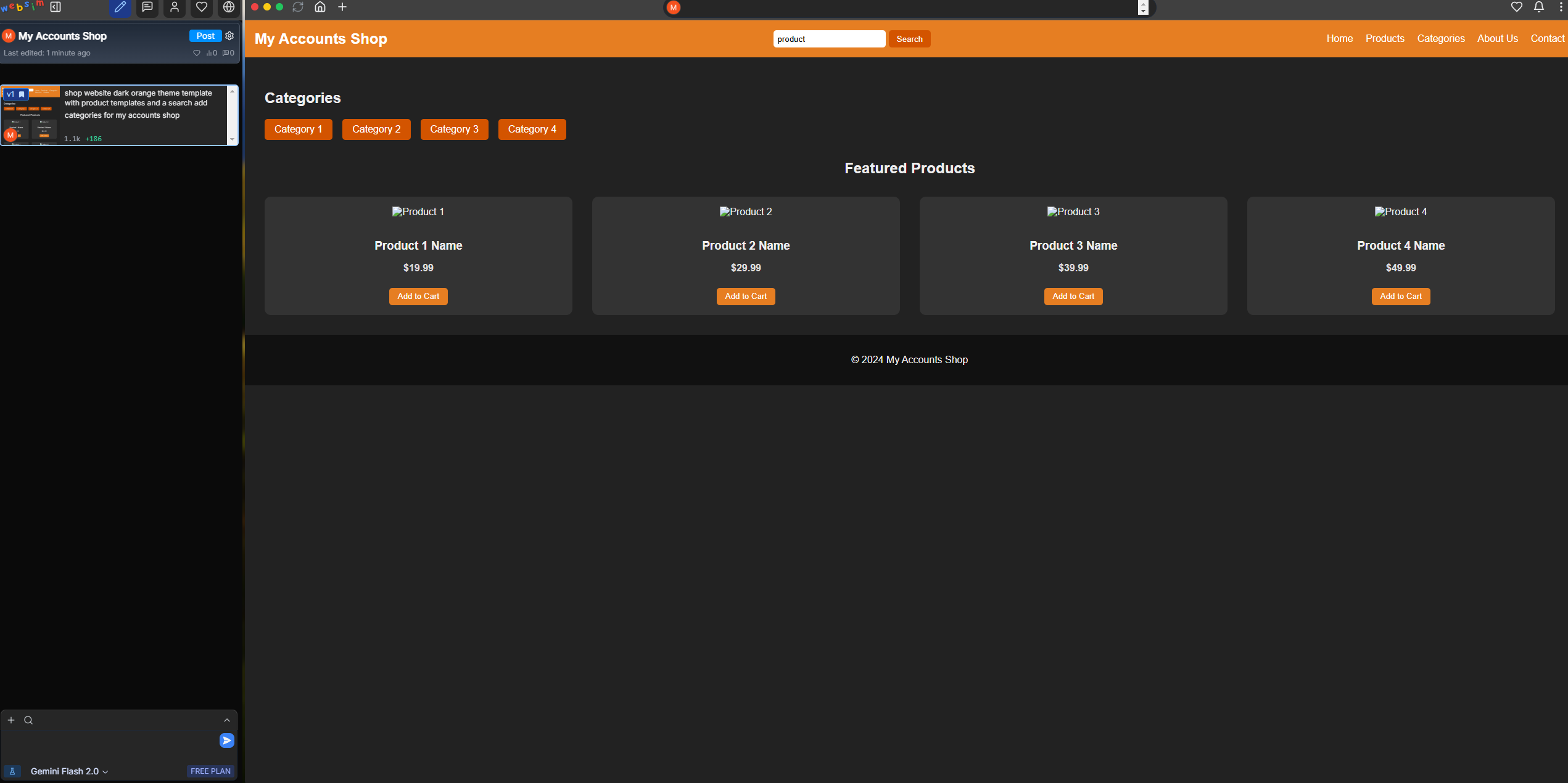Click the address bar stepper arrows
This screenshot has height=783, width=1568.
pos(1143,7)
